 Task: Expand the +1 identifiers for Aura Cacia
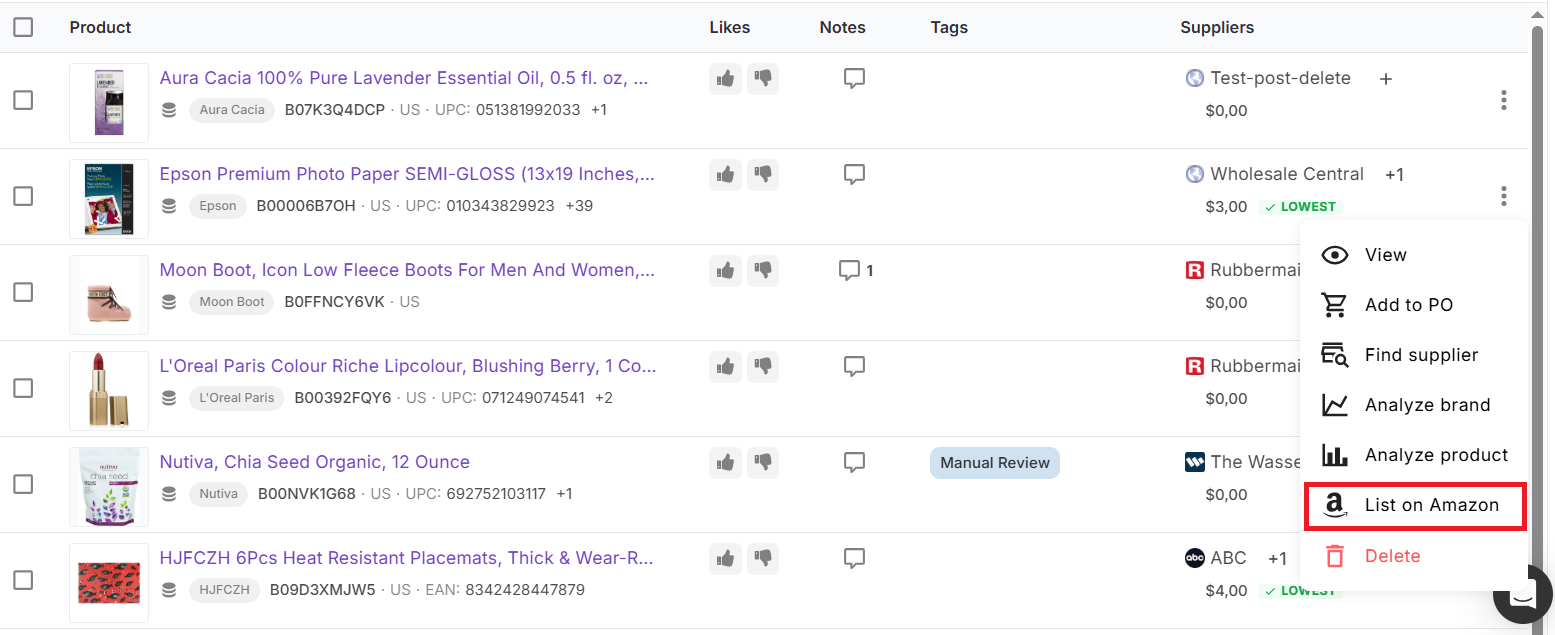point(599,110)
